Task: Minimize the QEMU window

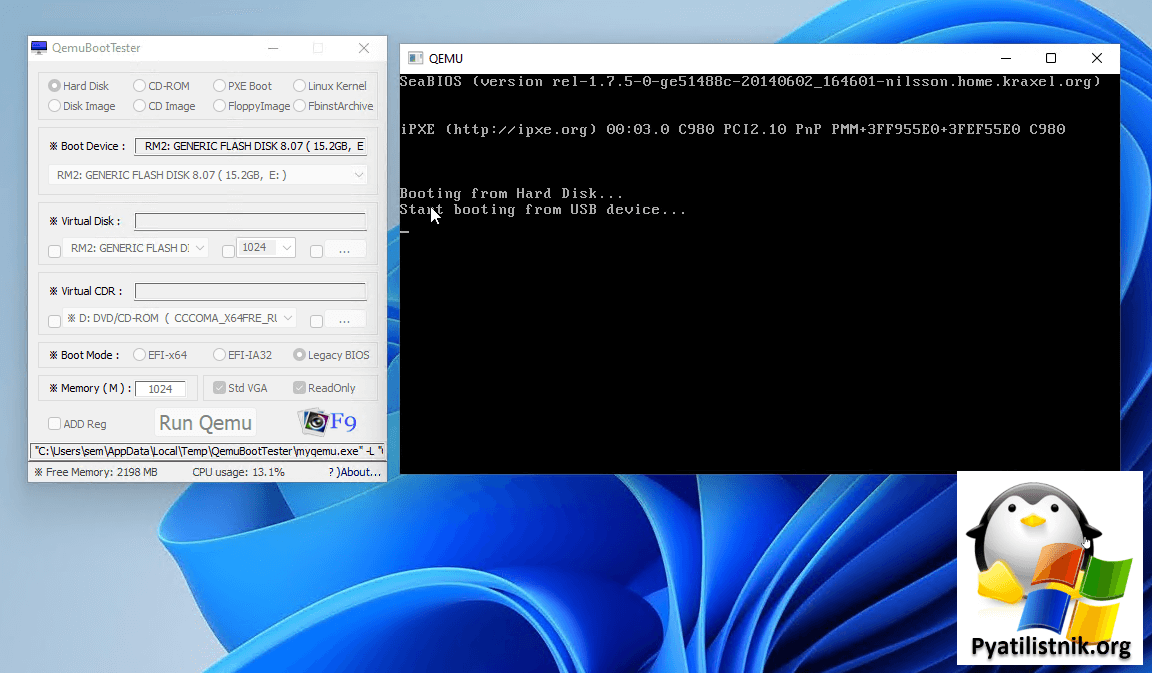Action: (x=1004, y=58)
